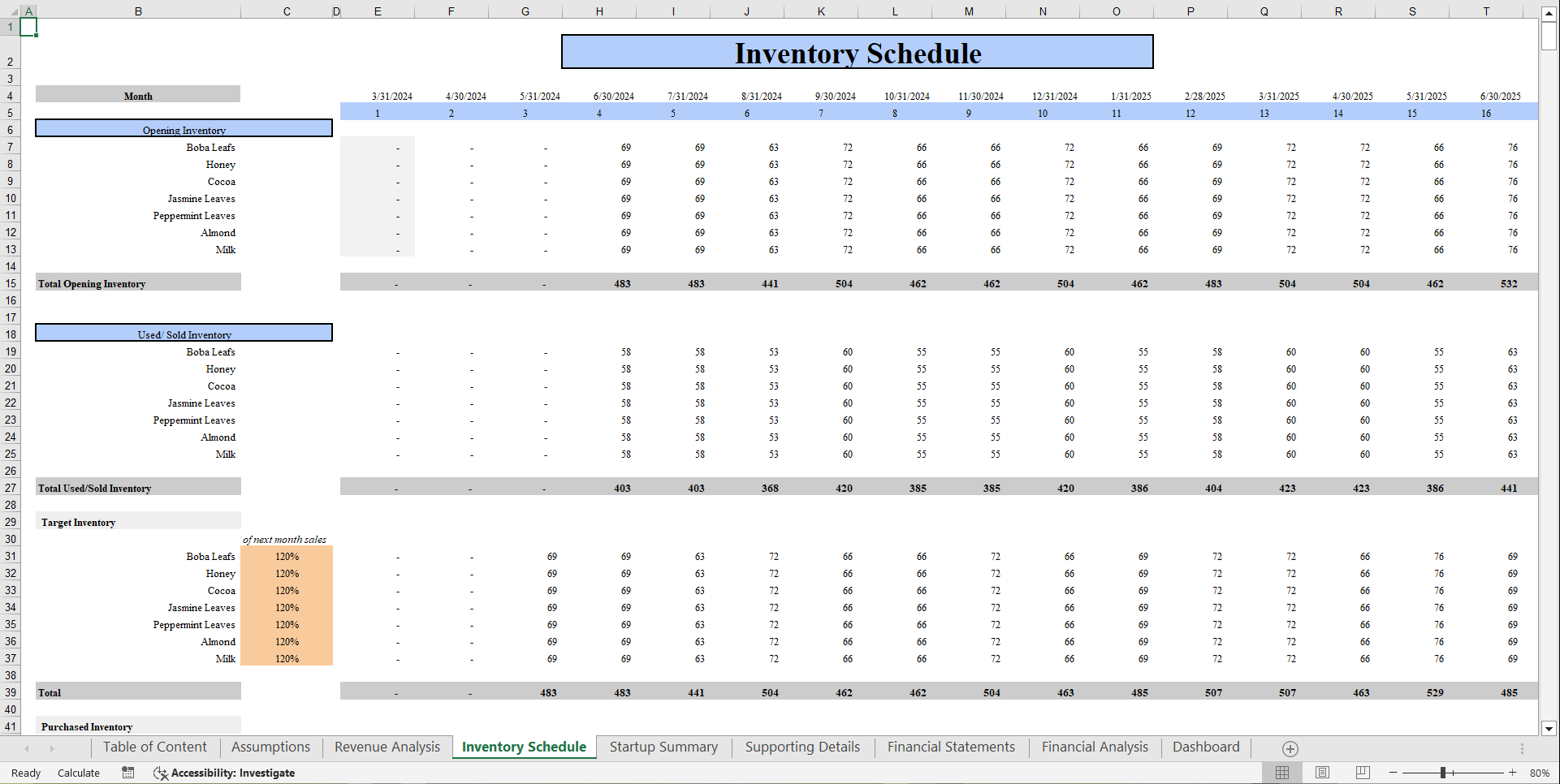Screen dimensions: 1560x784
Task: Switch to the Financial Statements tab
Action: [x=951, y=747]
